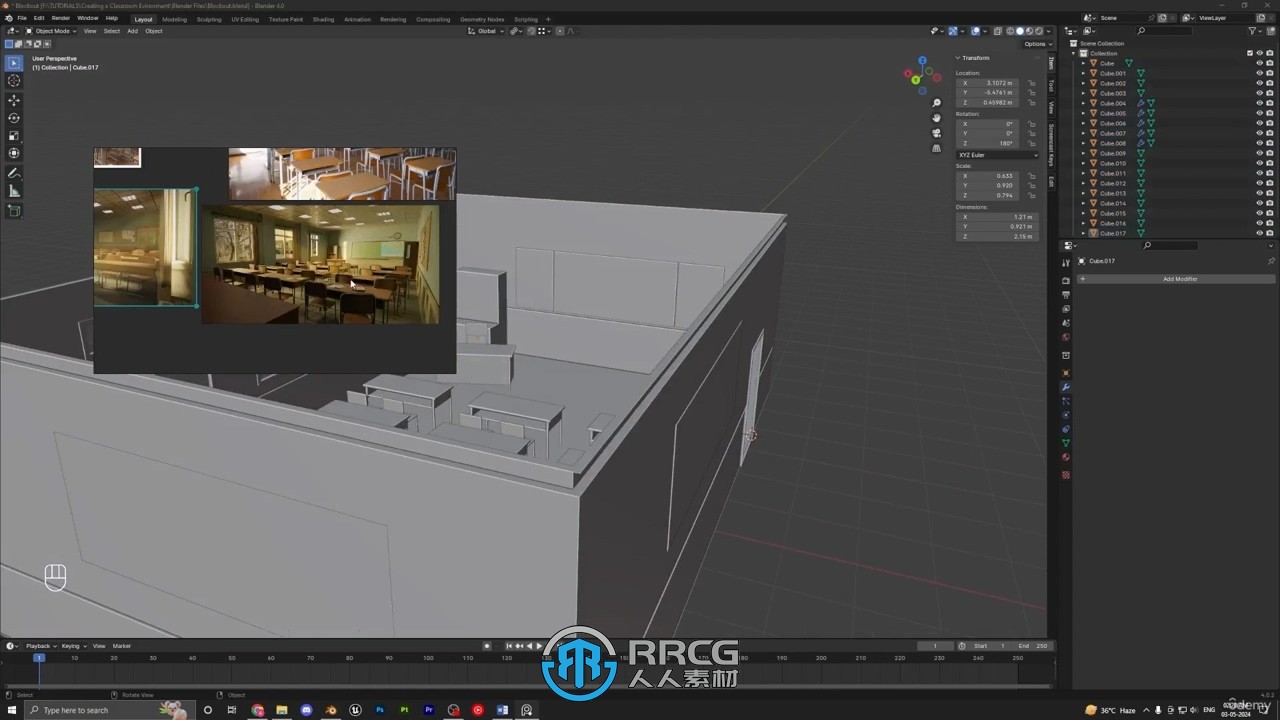Select the Add Cube tool
The image size is (1280, 720).
pyautogui.click(x=14, y=211)
